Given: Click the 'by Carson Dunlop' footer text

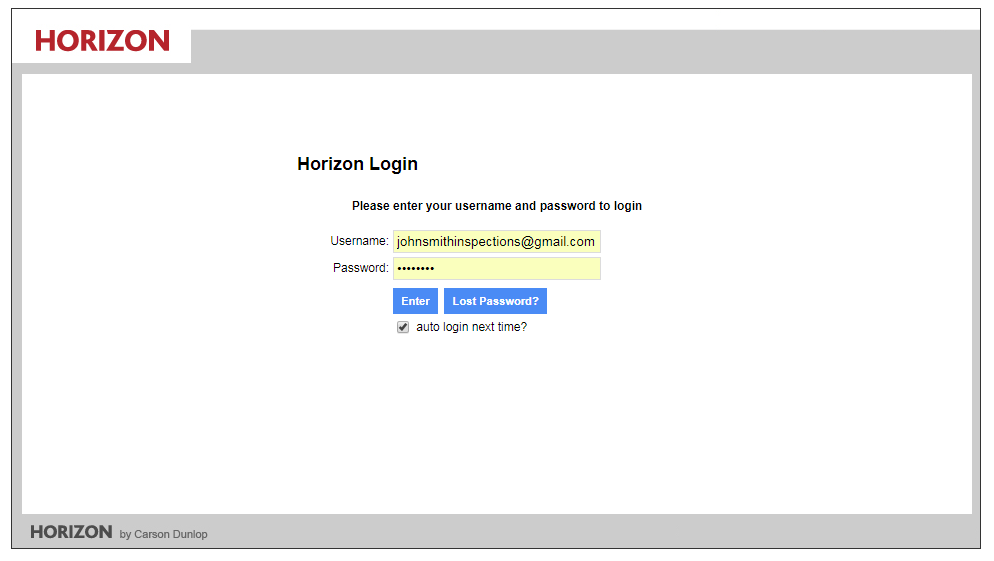Looking at the screenshot, I should point(163,534).
